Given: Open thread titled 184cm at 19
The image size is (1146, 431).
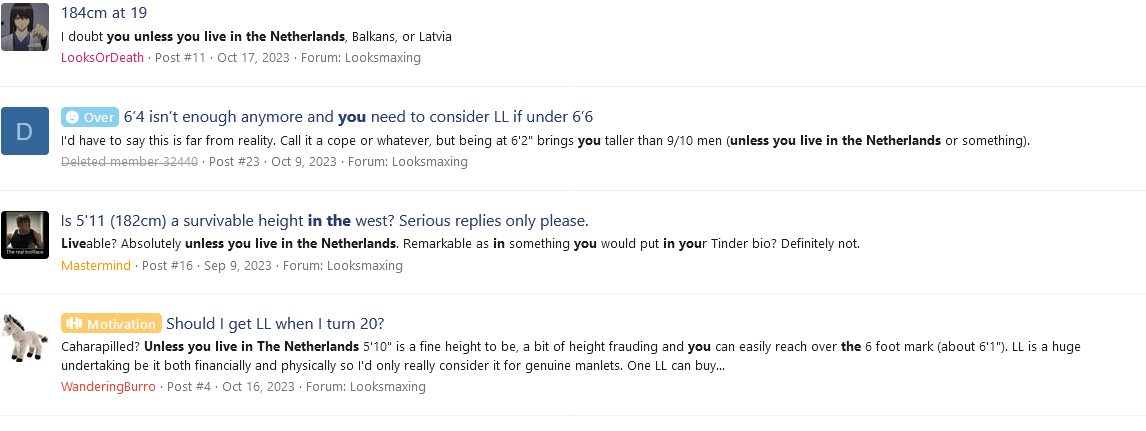Looking at the screenshot, I should point(104,12).
